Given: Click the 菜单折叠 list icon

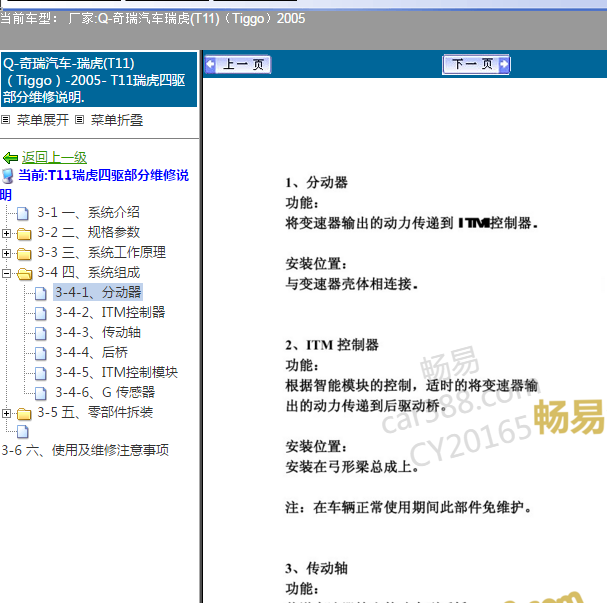Looking at the screenshot, I should click(79, 120).
